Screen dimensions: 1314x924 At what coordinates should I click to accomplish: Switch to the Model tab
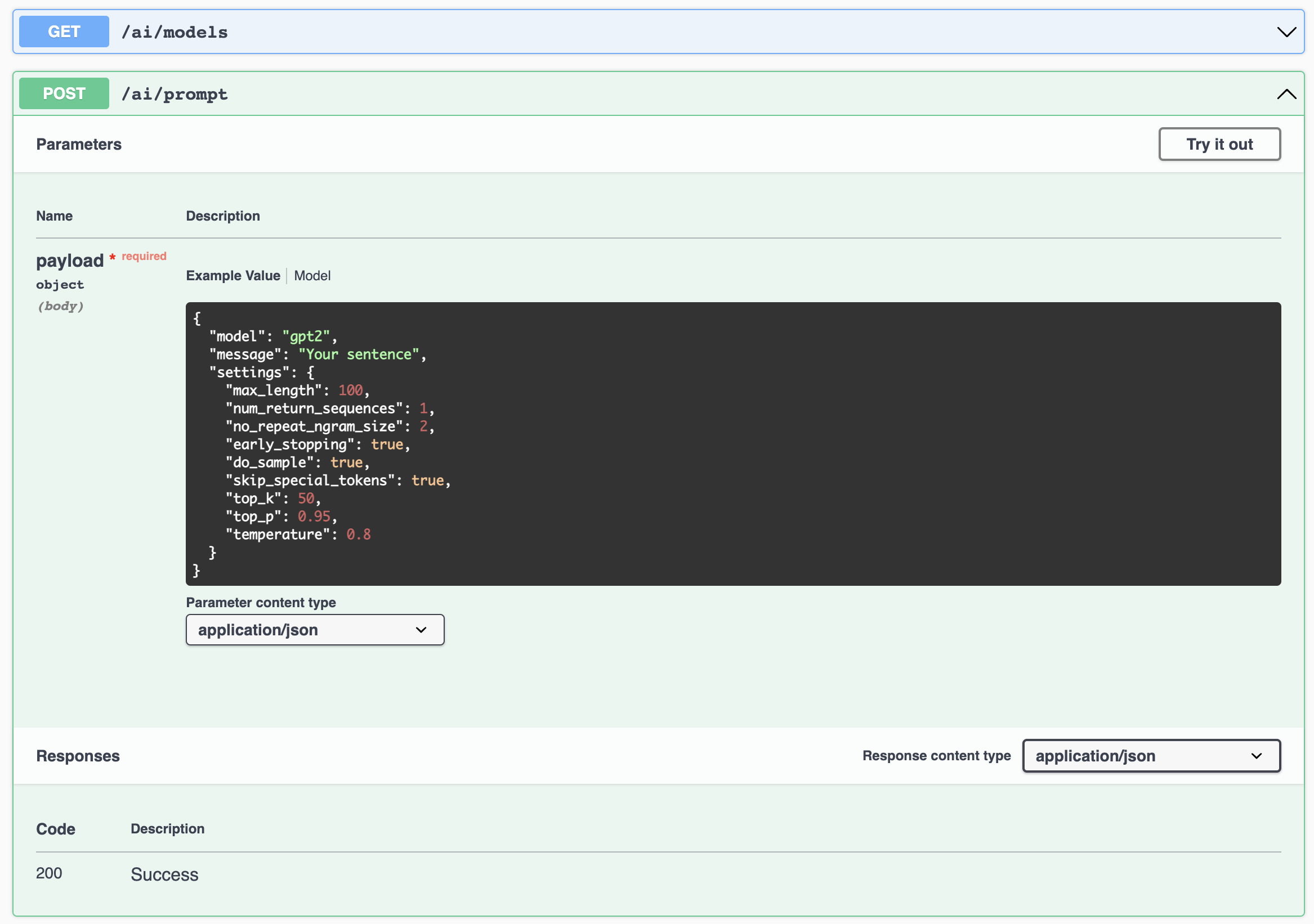click(x=312, y=276)
